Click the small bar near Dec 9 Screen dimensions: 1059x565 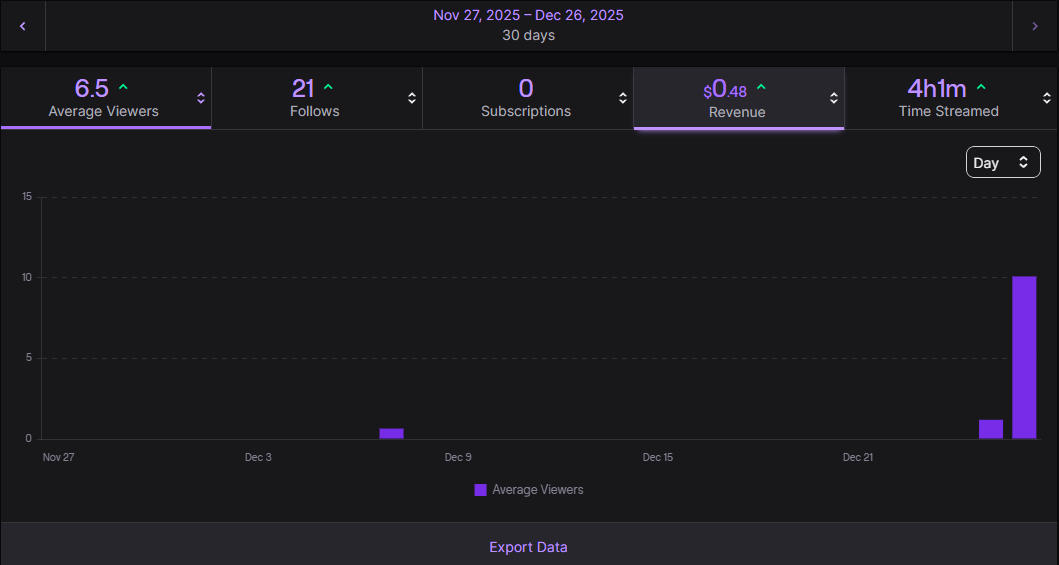[391, 433]
